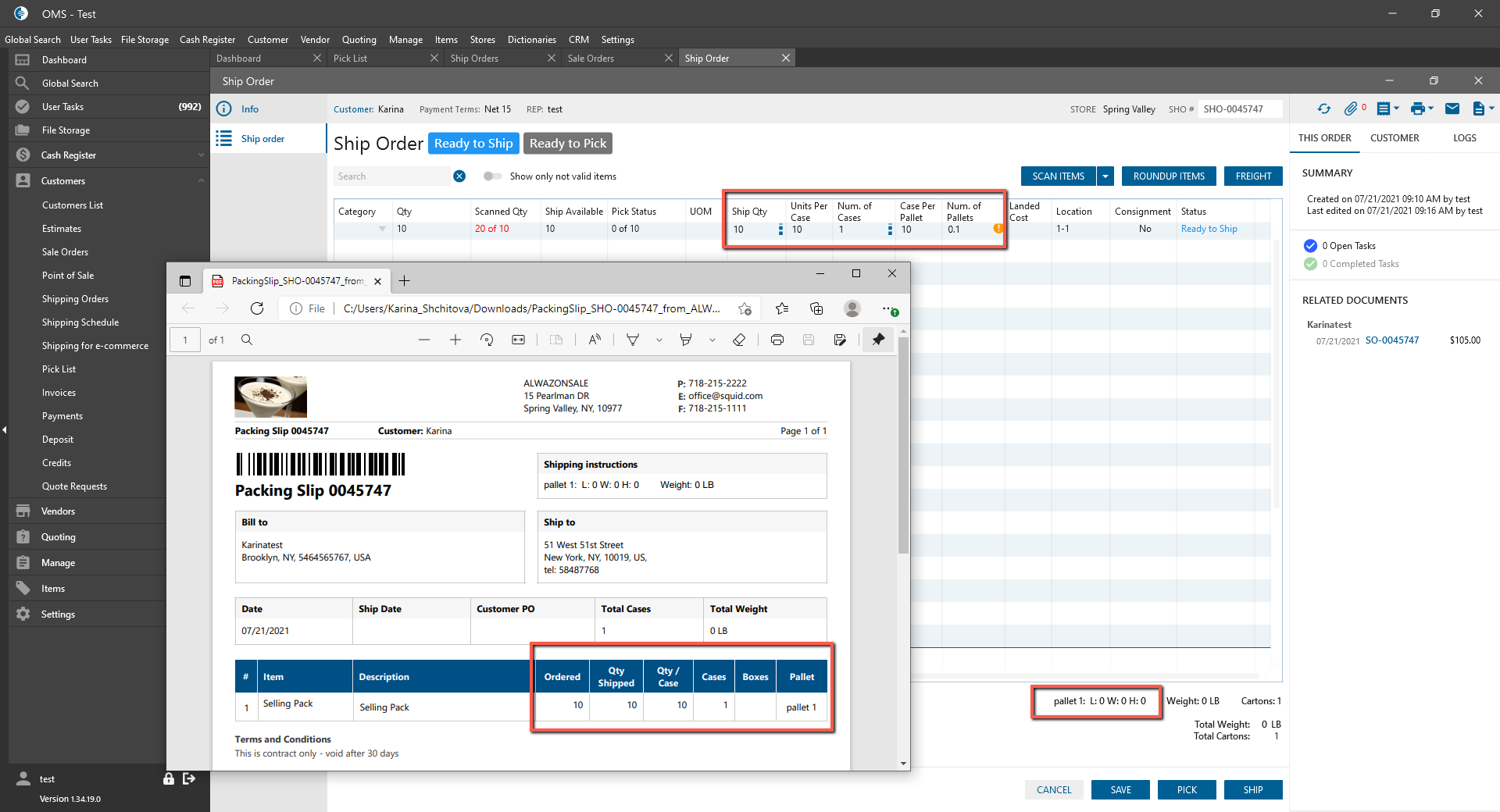This screenshot has height=812, width=1500.
Task: Rotate the PDF using the rotate icon
Action: (487, 340)
